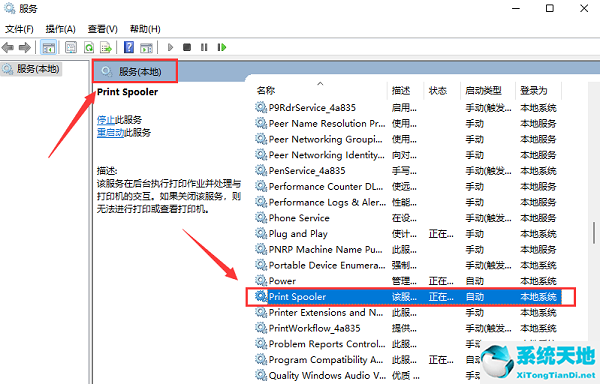Select the Power service row
The width and height of the screenshot is (600, 384).
pos(408,281)
